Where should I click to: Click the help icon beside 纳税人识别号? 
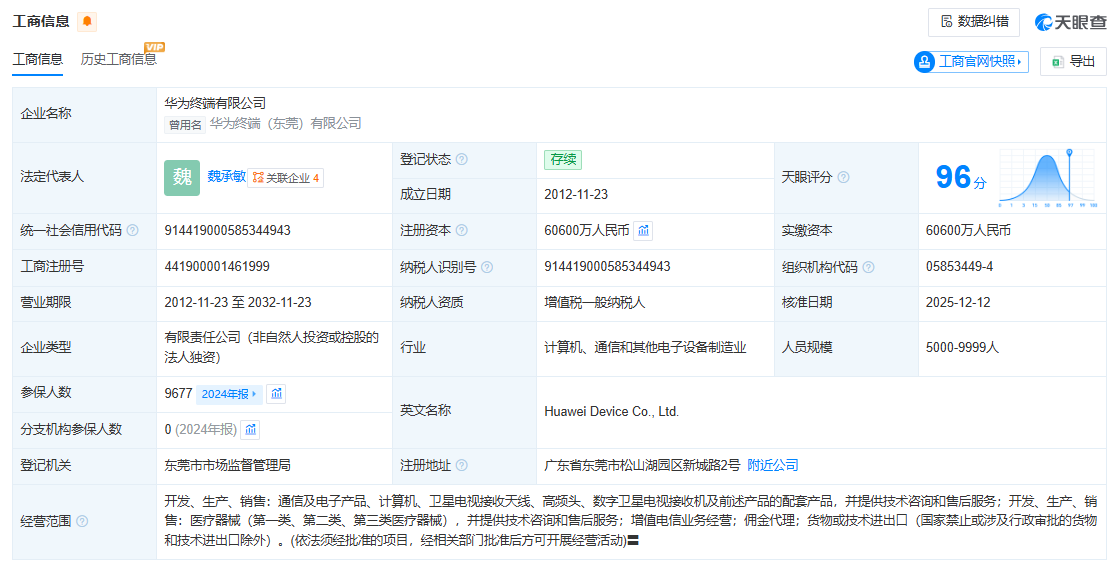tap(486, 267)
